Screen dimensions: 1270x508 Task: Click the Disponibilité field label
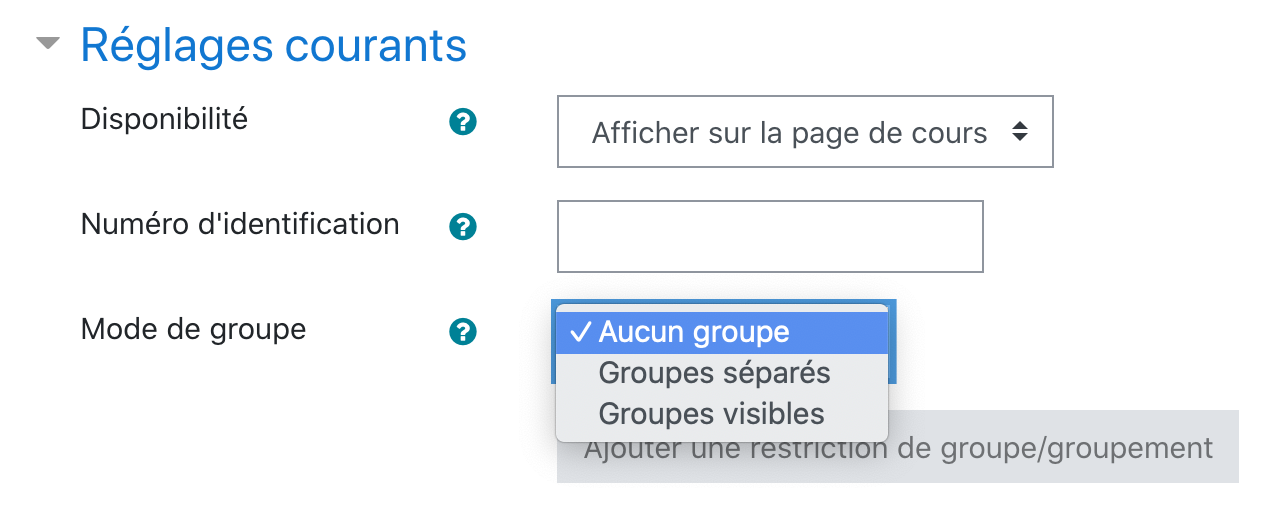pos(164,120)
